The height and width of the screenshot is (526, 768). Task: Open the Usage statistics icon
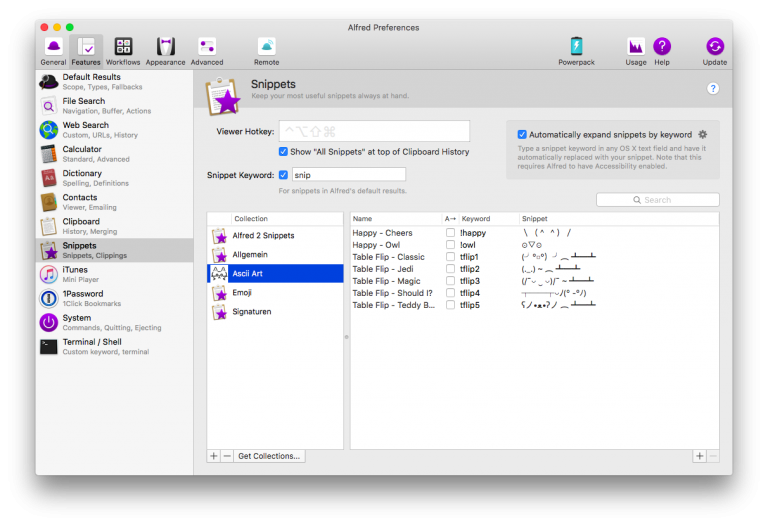pos(636,50)
